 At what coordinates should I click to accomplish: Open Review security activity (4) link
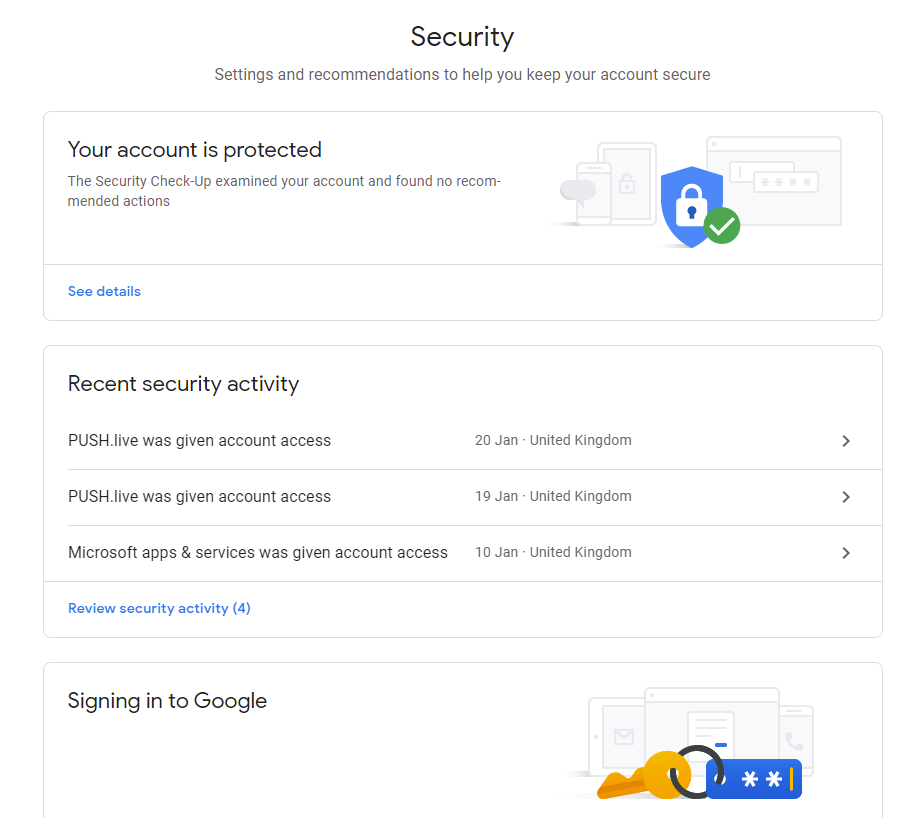[159, 608]
